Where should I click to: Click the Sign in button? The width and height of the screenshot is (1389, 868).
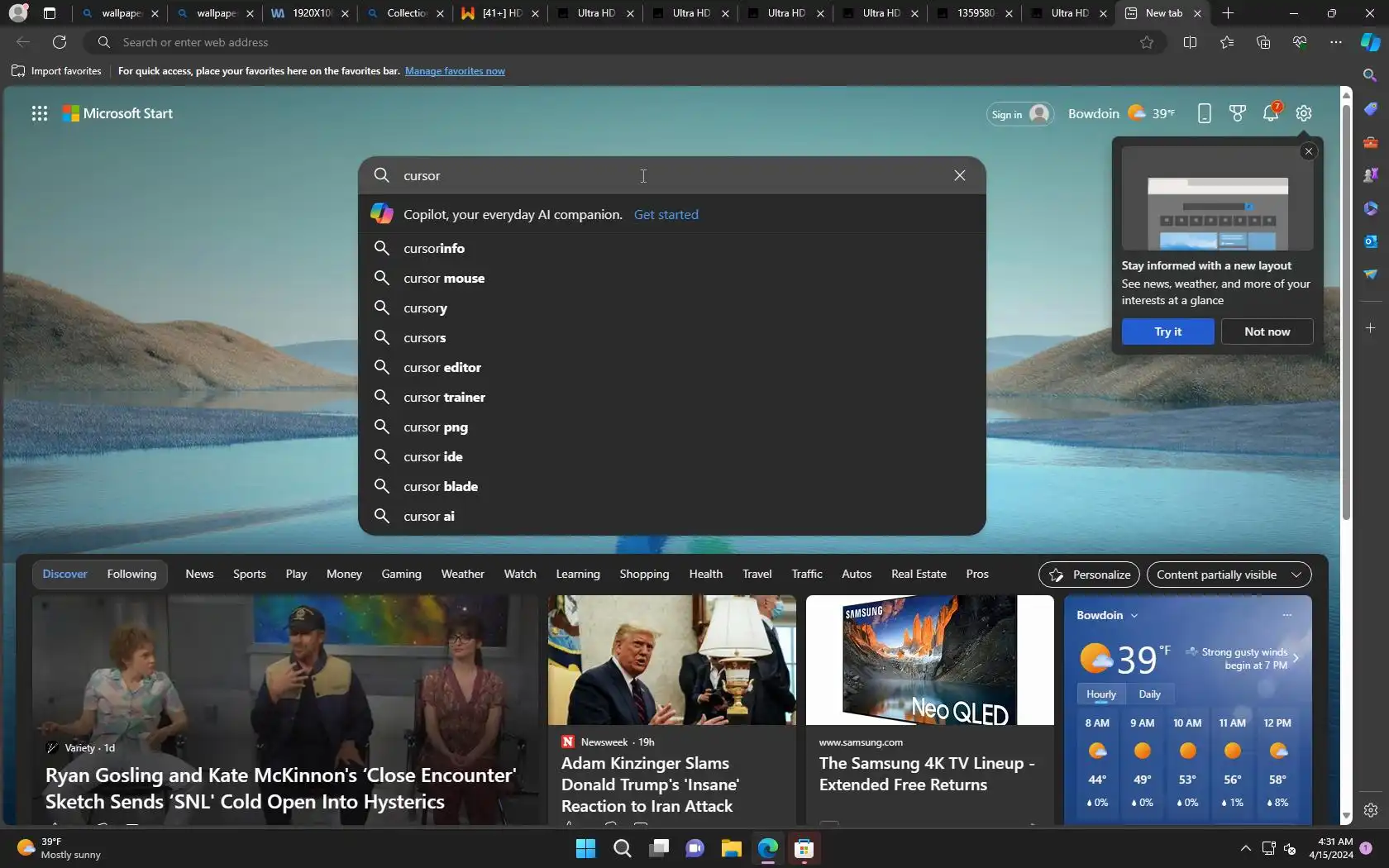coord(1019,114)
